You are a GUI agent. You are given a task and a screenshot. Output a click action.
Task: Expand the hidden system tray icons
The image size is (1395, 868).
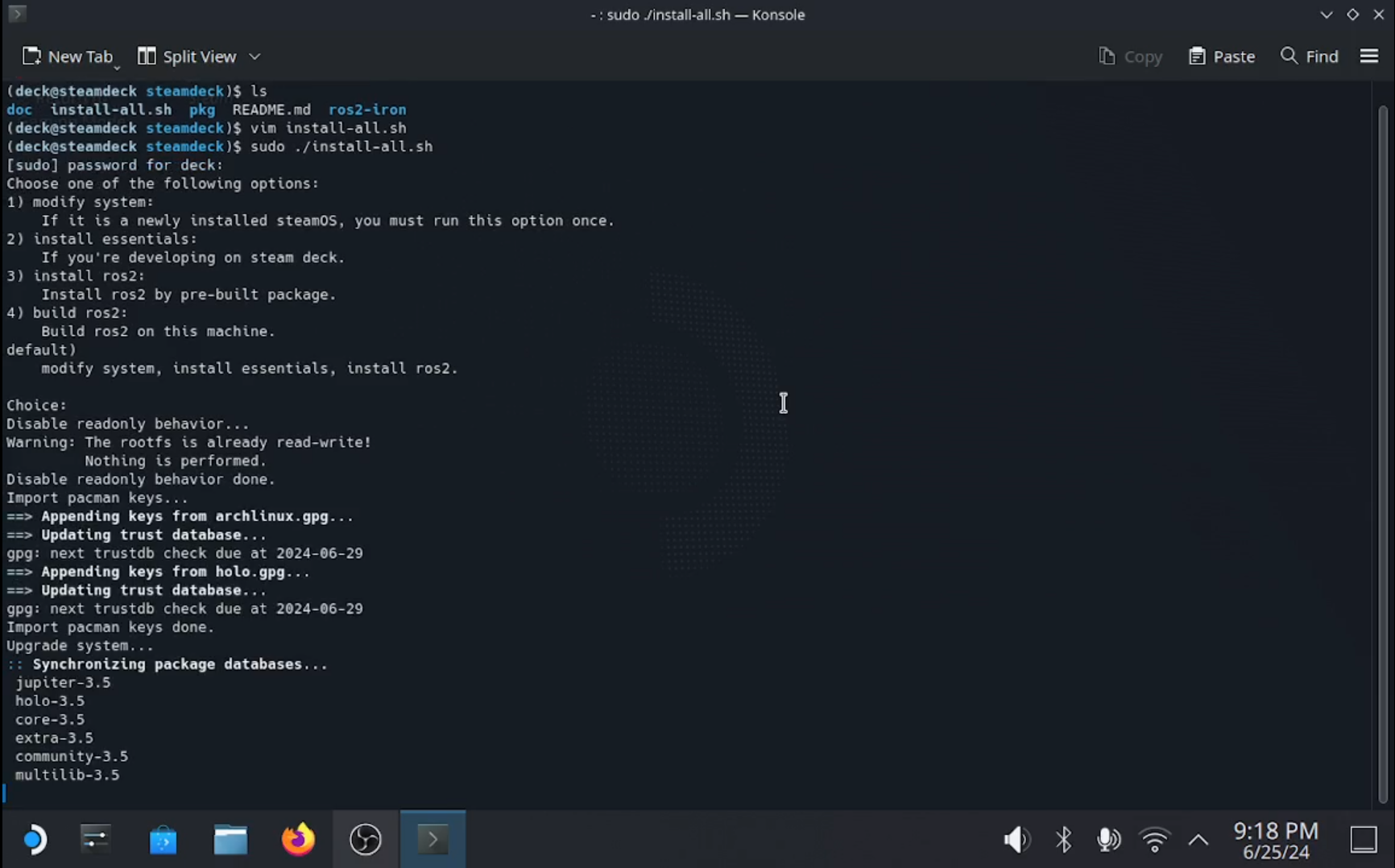pyautogui.click(x=1198, y=839)
